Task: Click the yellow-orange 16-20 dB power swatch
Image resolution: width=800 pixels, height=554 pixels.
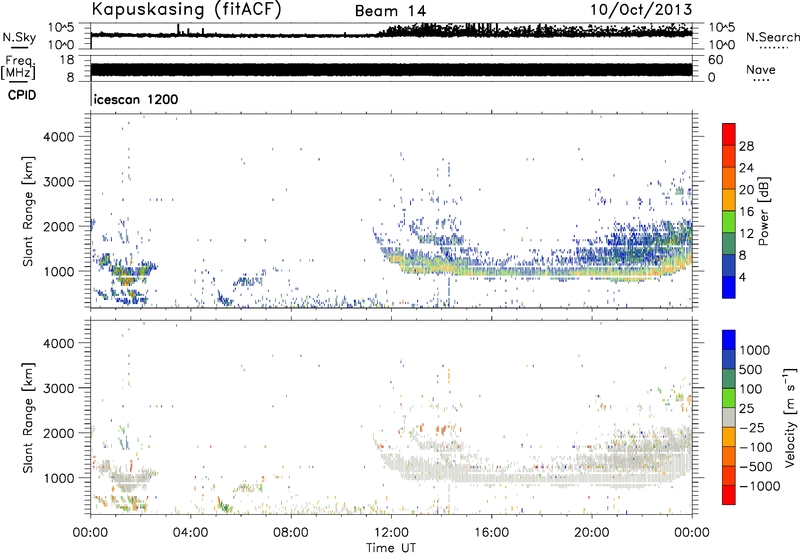Action: coord(729,200)
